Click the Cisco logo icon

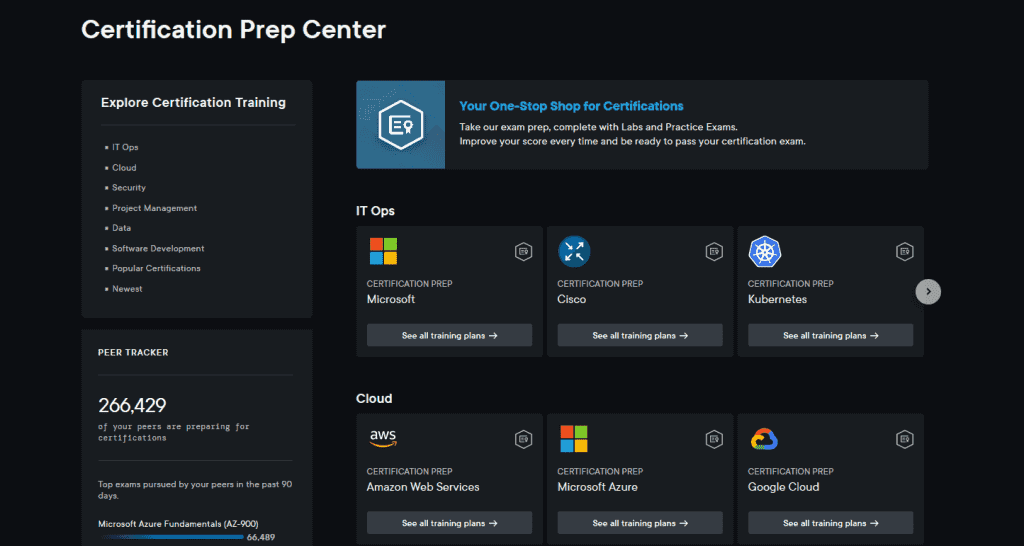(x=574, y=251)
